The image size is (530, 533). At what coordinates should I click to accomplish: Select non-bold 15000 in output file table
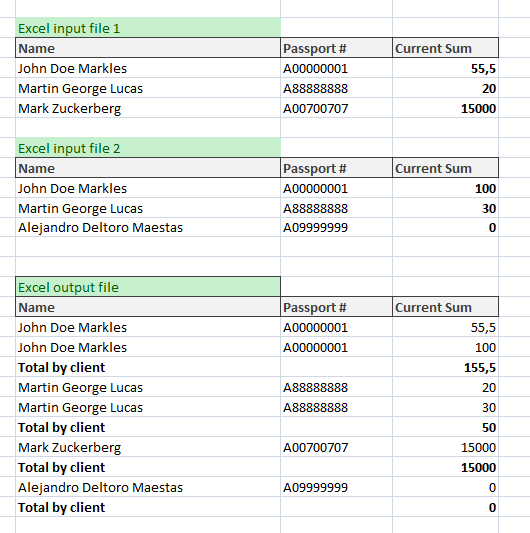(446, 447)
